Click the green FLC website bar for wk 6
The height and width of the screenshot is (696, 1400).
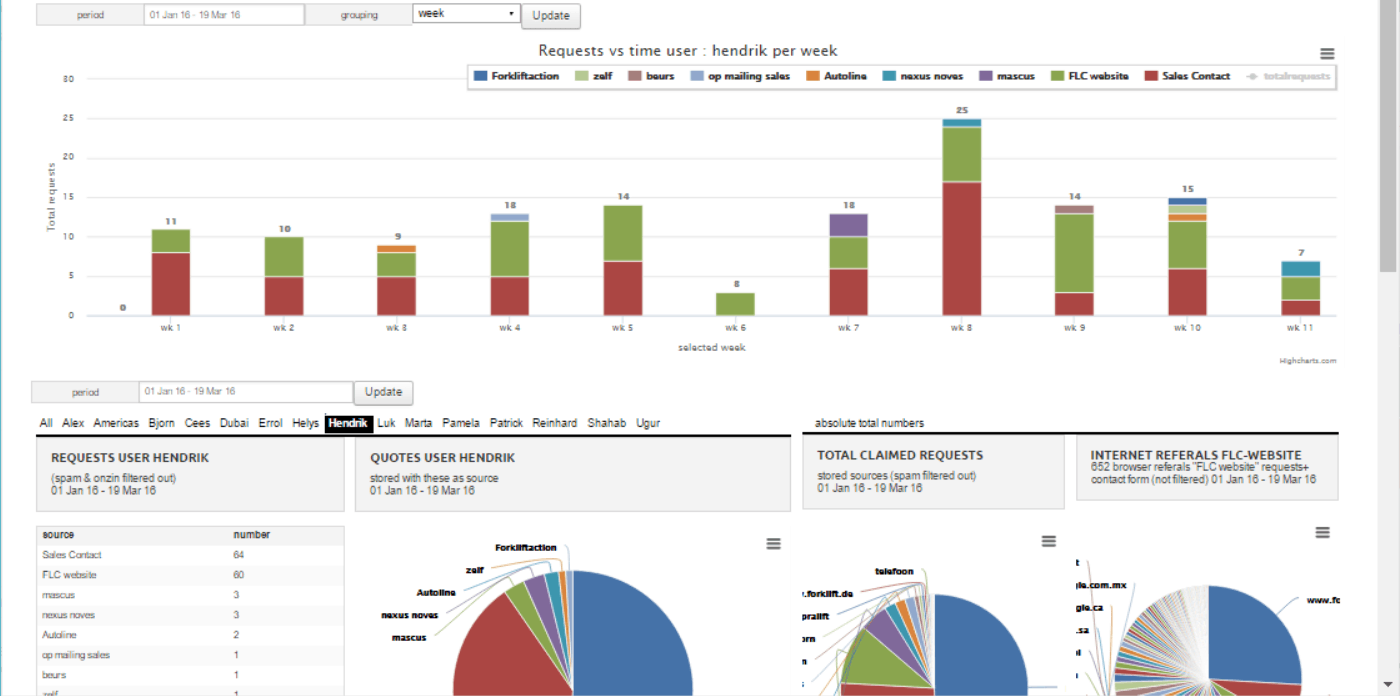coord(735,304)
